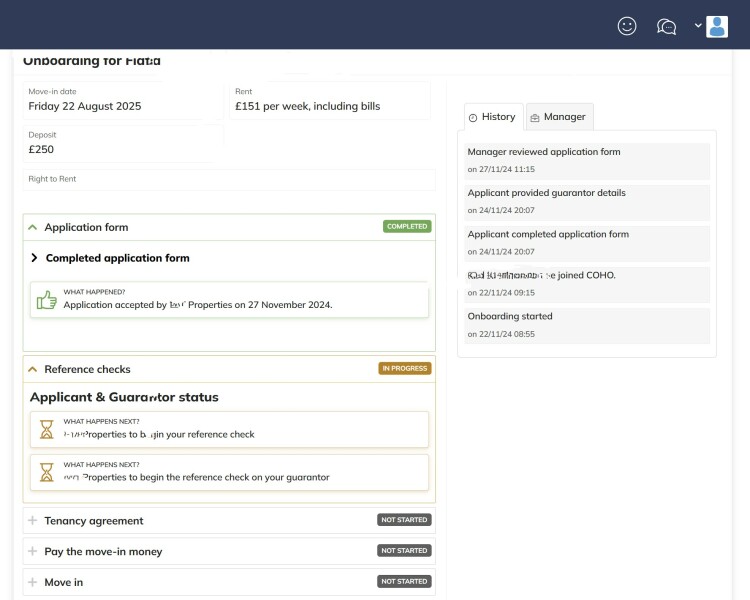Select the Manager reviewed application form entry

coord(587,160)
